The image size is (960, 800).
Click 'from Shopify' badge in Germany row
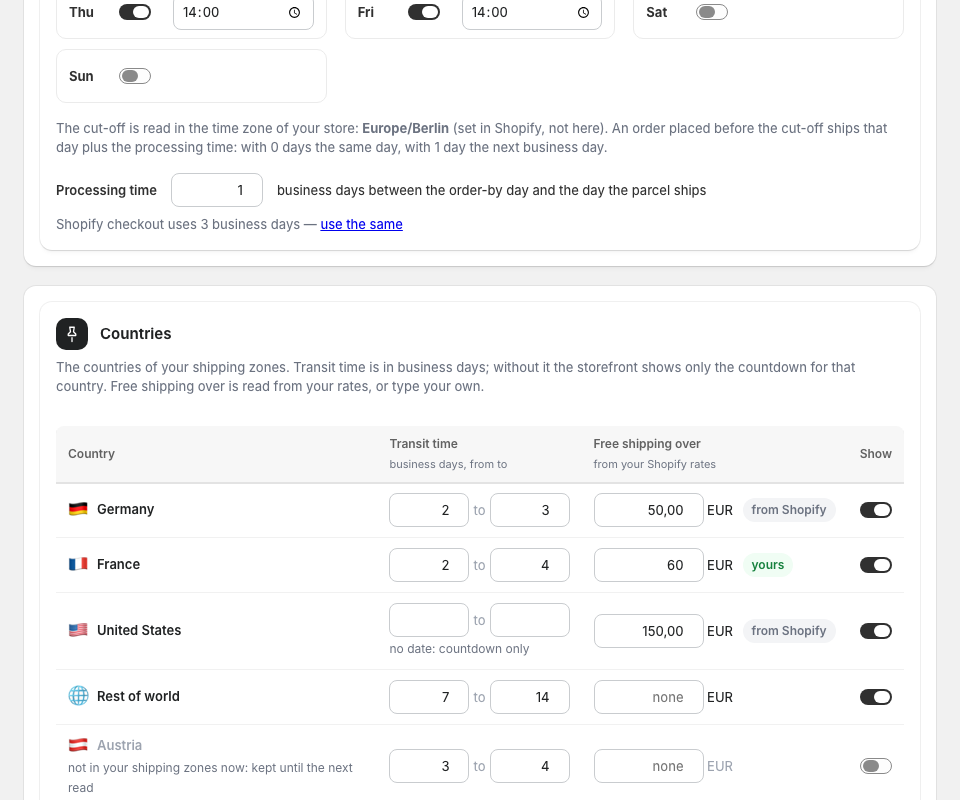pos(789,510)
